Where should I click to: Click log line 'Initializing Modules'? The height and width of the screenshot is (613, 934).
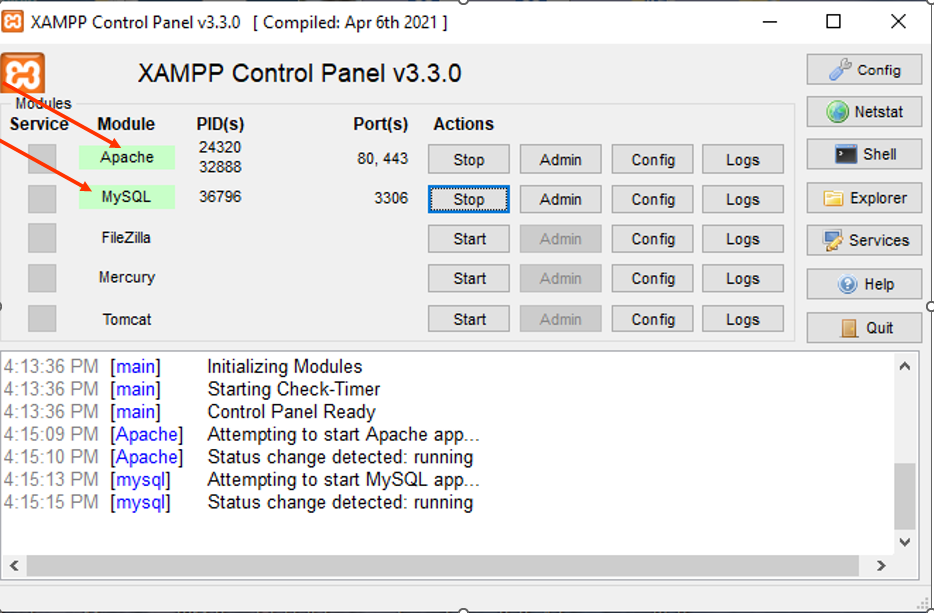click(285, 366)
